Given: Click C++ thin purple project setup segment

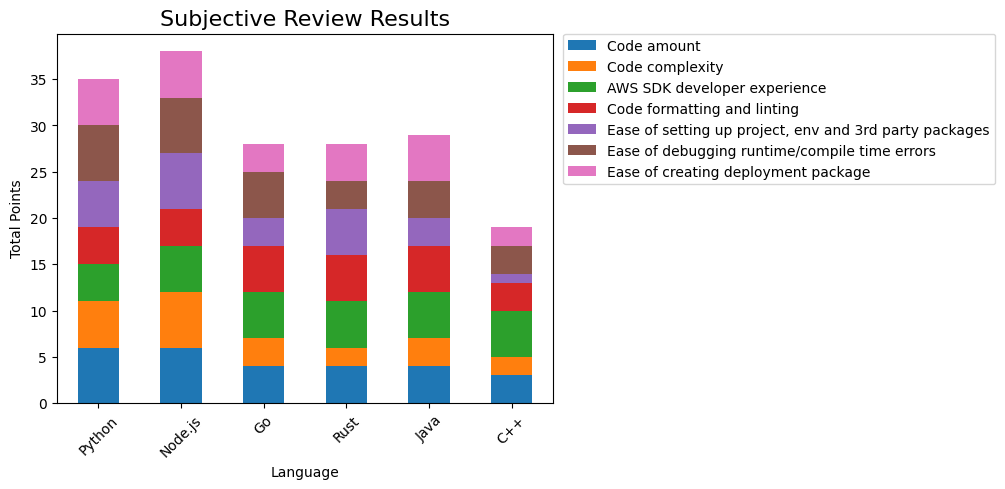Looking at the screenshot, I should click(x=511, y=278).
